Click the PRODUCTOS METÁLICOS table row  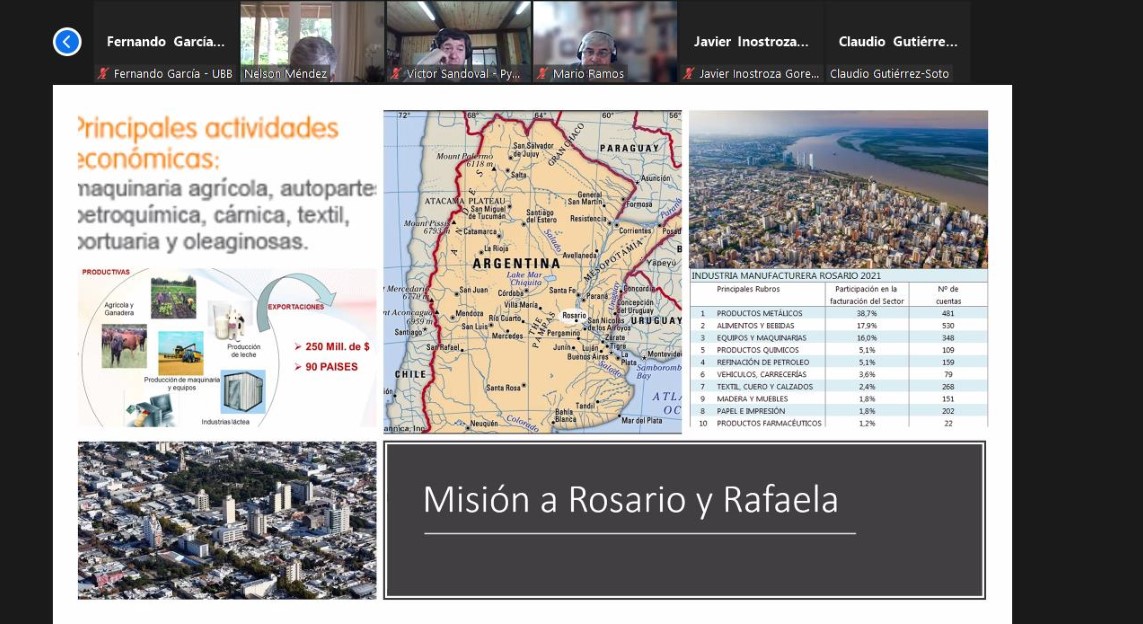[838, 313]
